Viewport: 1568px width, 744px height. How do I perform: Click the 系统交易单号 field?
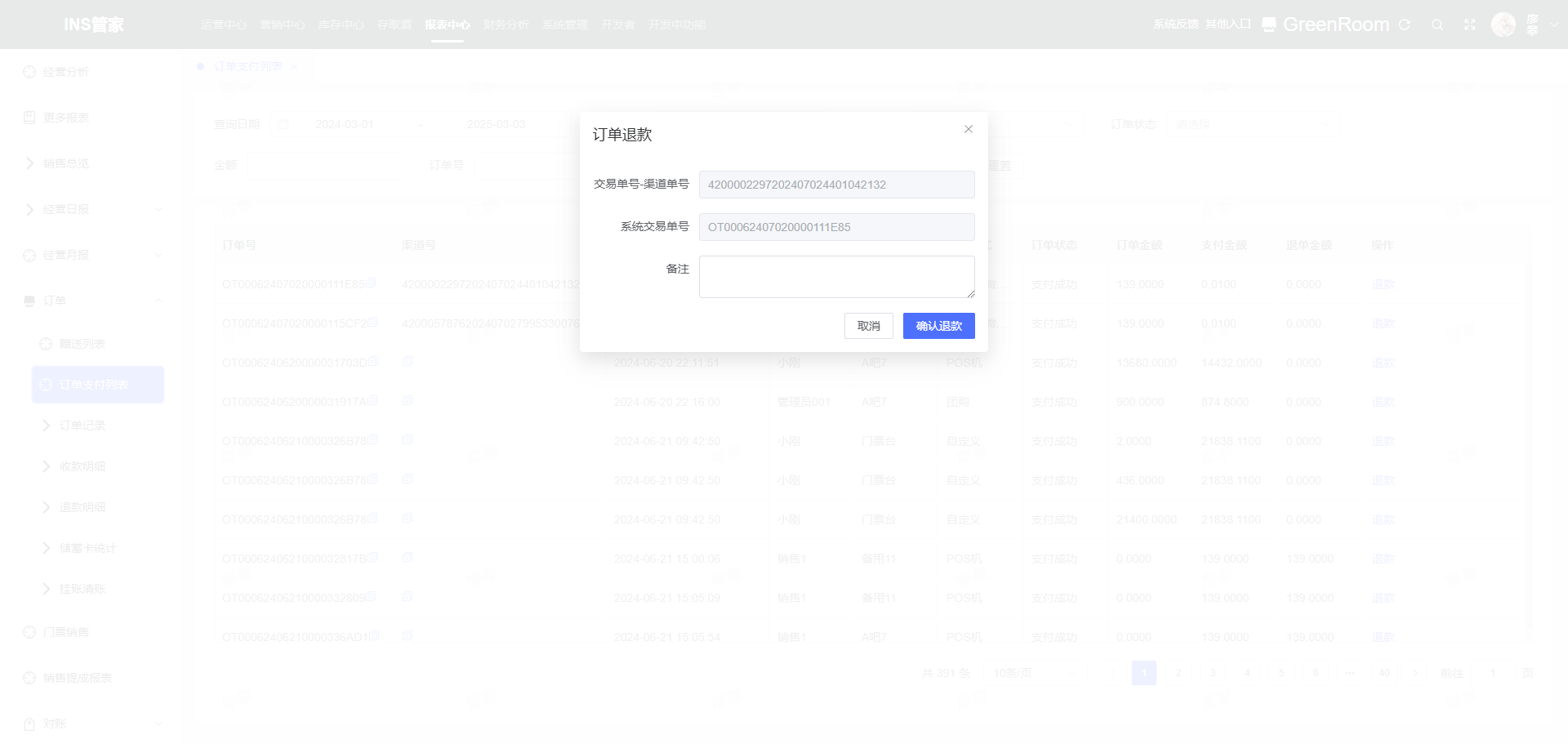click(x=837, y=227)
